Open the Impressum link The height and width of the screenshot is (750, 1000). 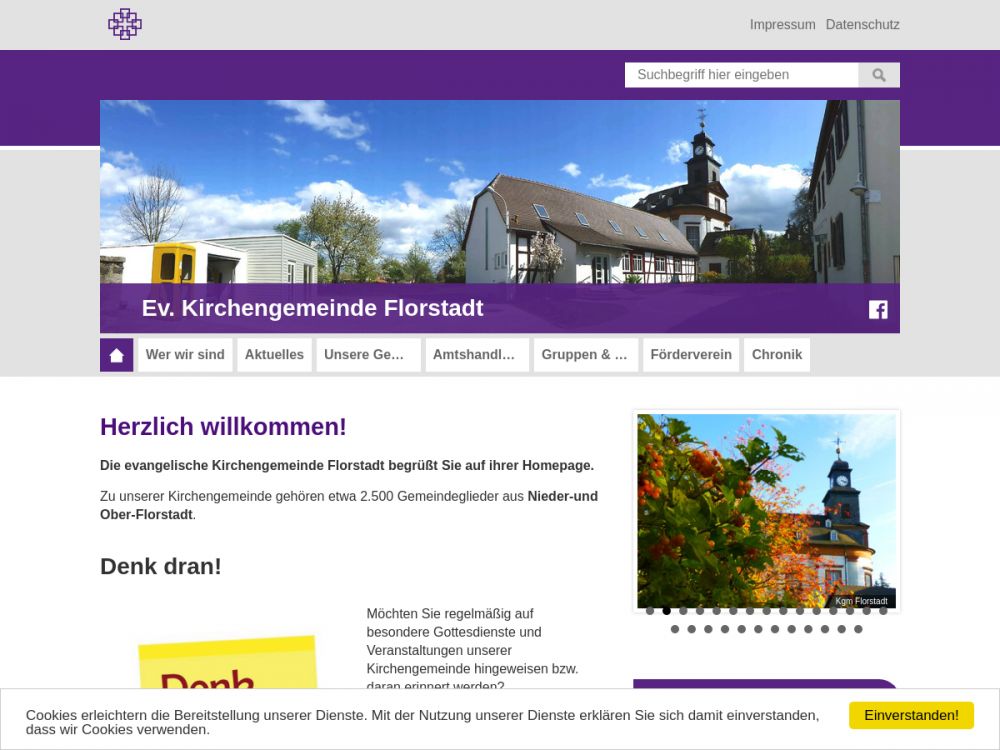[x=782, y=24]
